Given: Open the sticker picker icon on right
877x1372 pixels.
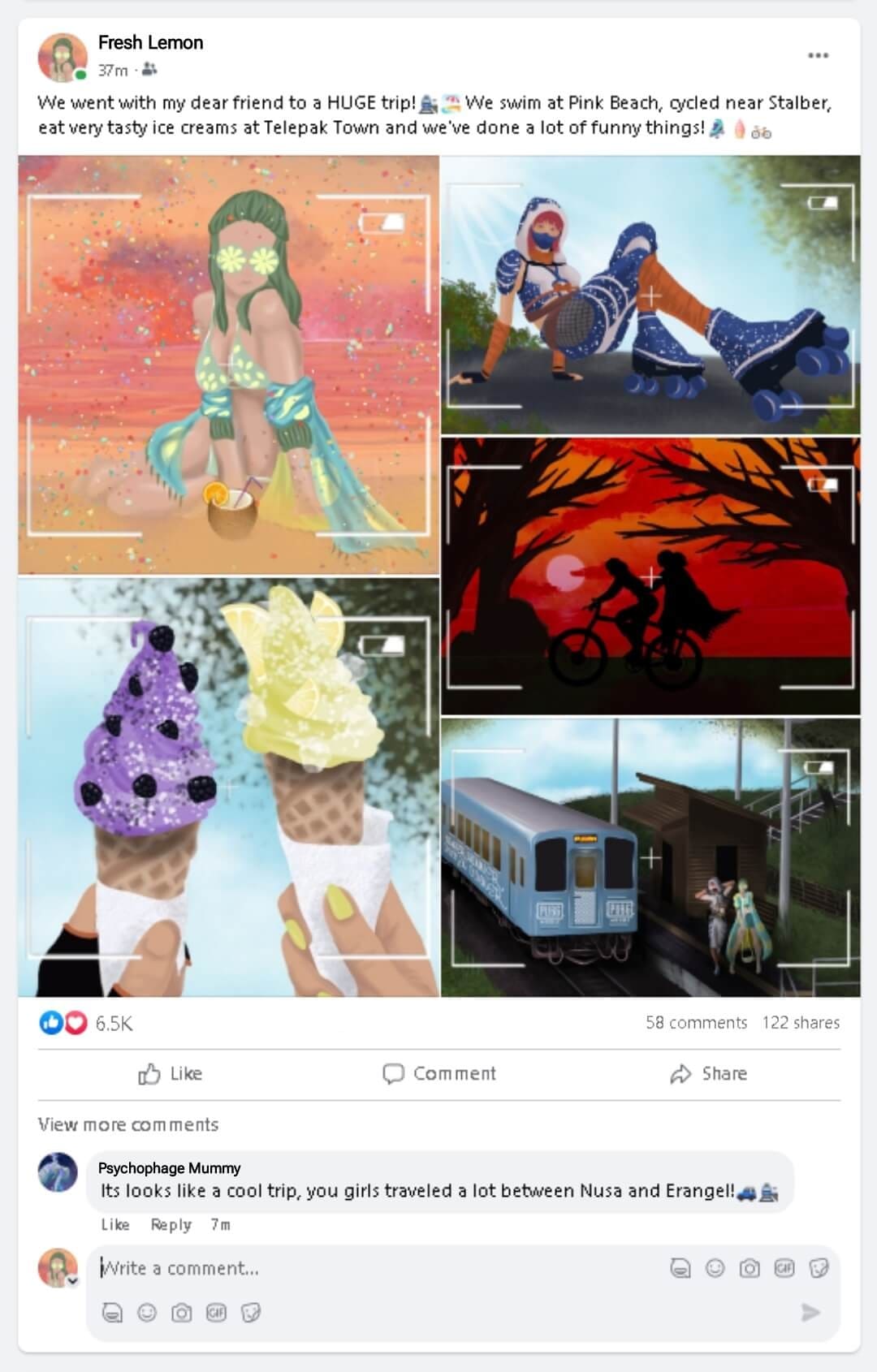Looking at the screenshot, I should 819,1267.
